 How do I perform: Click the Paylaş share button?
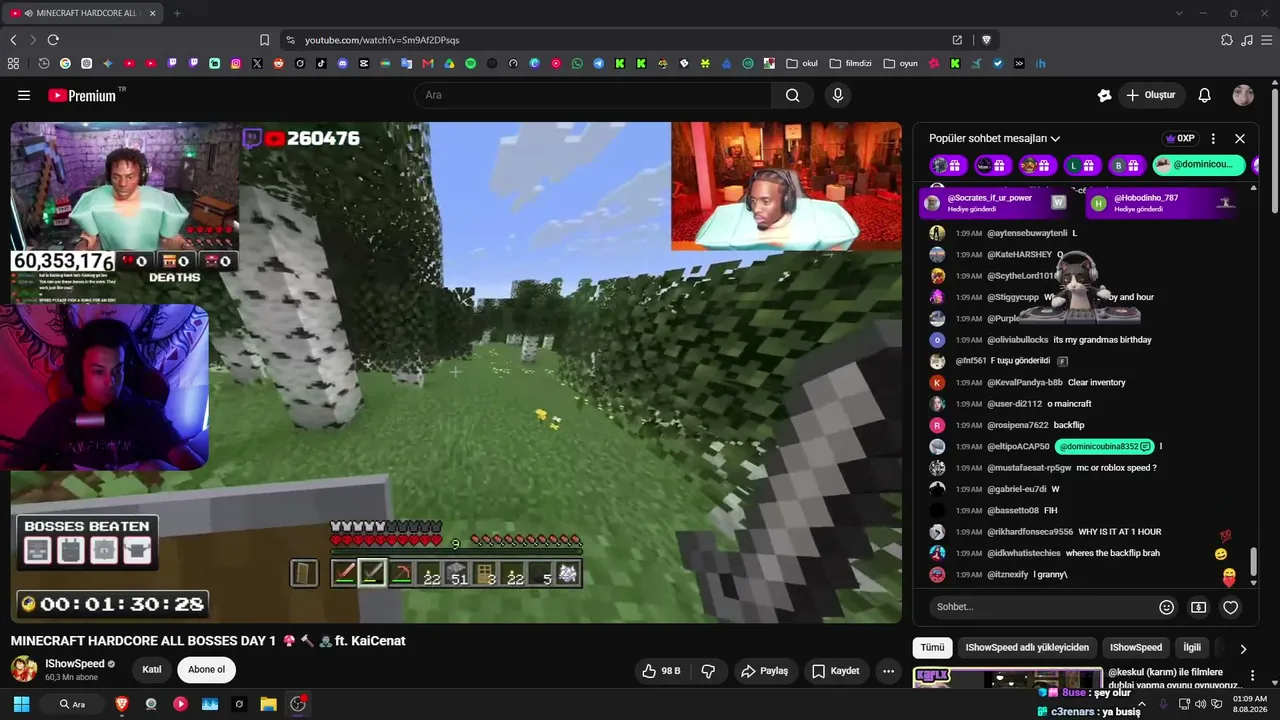pyautogui.click(x=765, y=671)
